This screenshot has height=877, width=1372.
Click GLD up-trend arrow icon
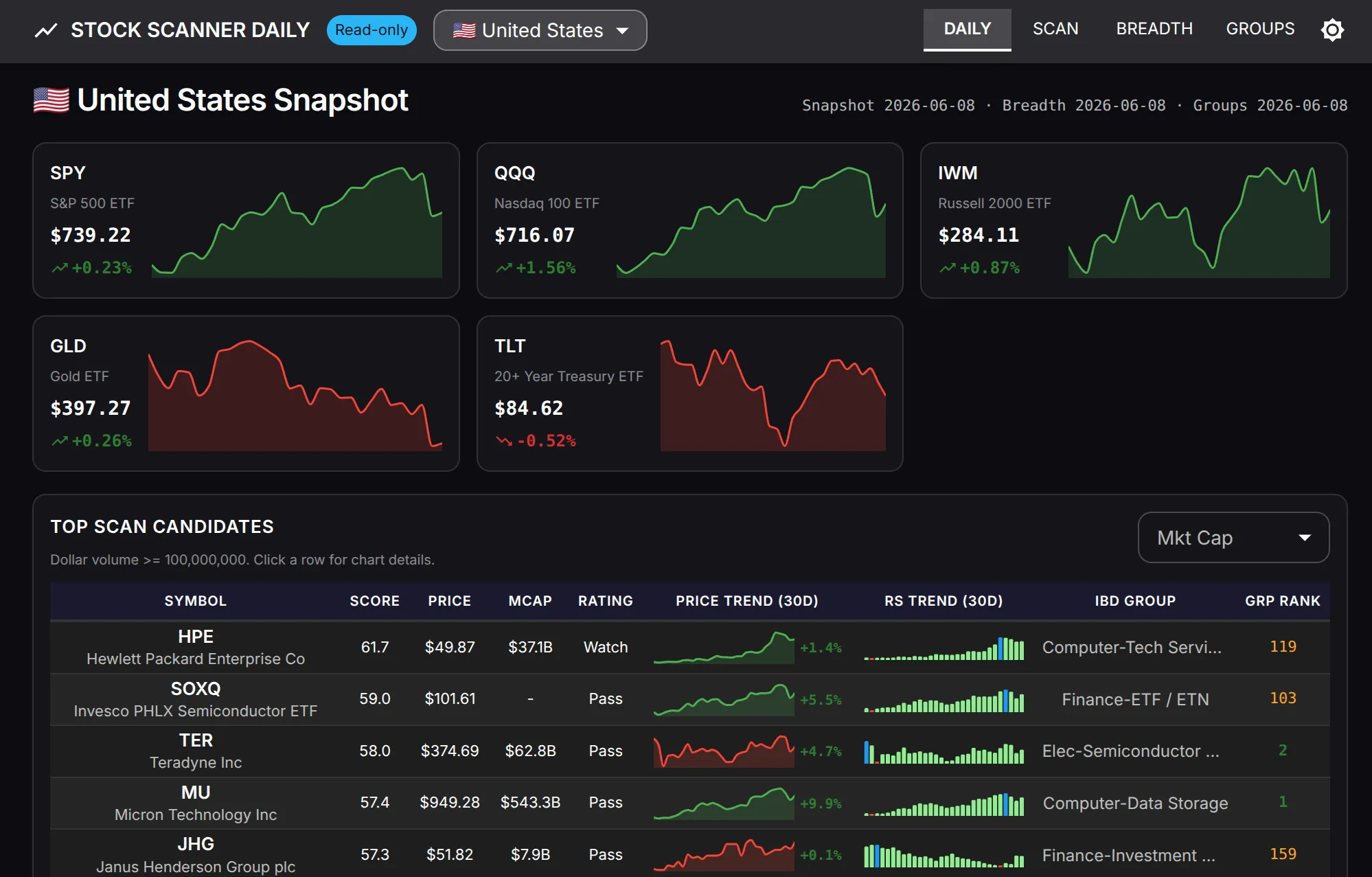point(60,441)
